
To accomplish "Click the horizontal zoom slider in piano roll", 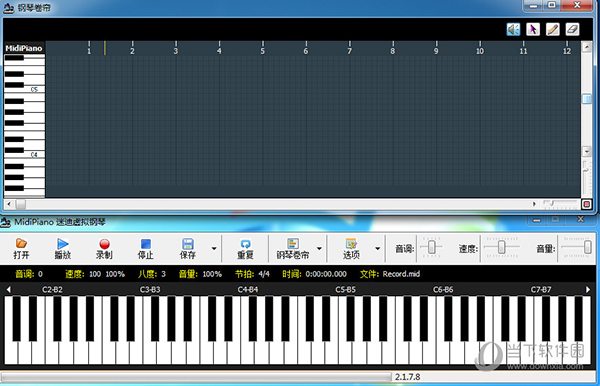I will [x=560, y=204].
